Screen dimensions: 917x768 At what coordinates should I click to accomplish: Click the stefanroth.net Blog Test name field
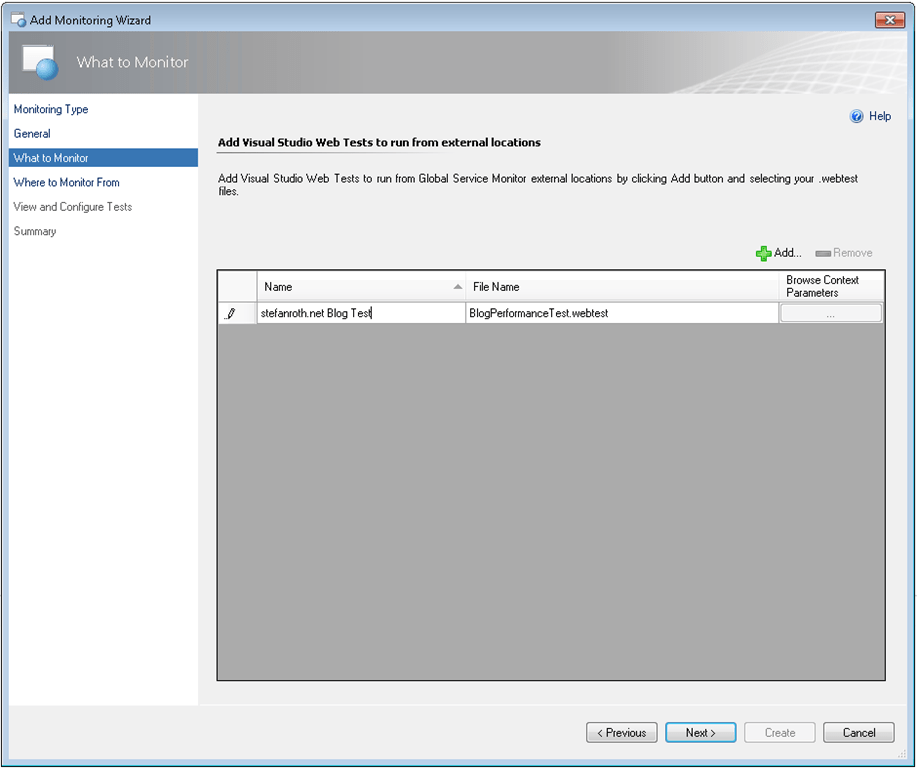coord(361,314)
